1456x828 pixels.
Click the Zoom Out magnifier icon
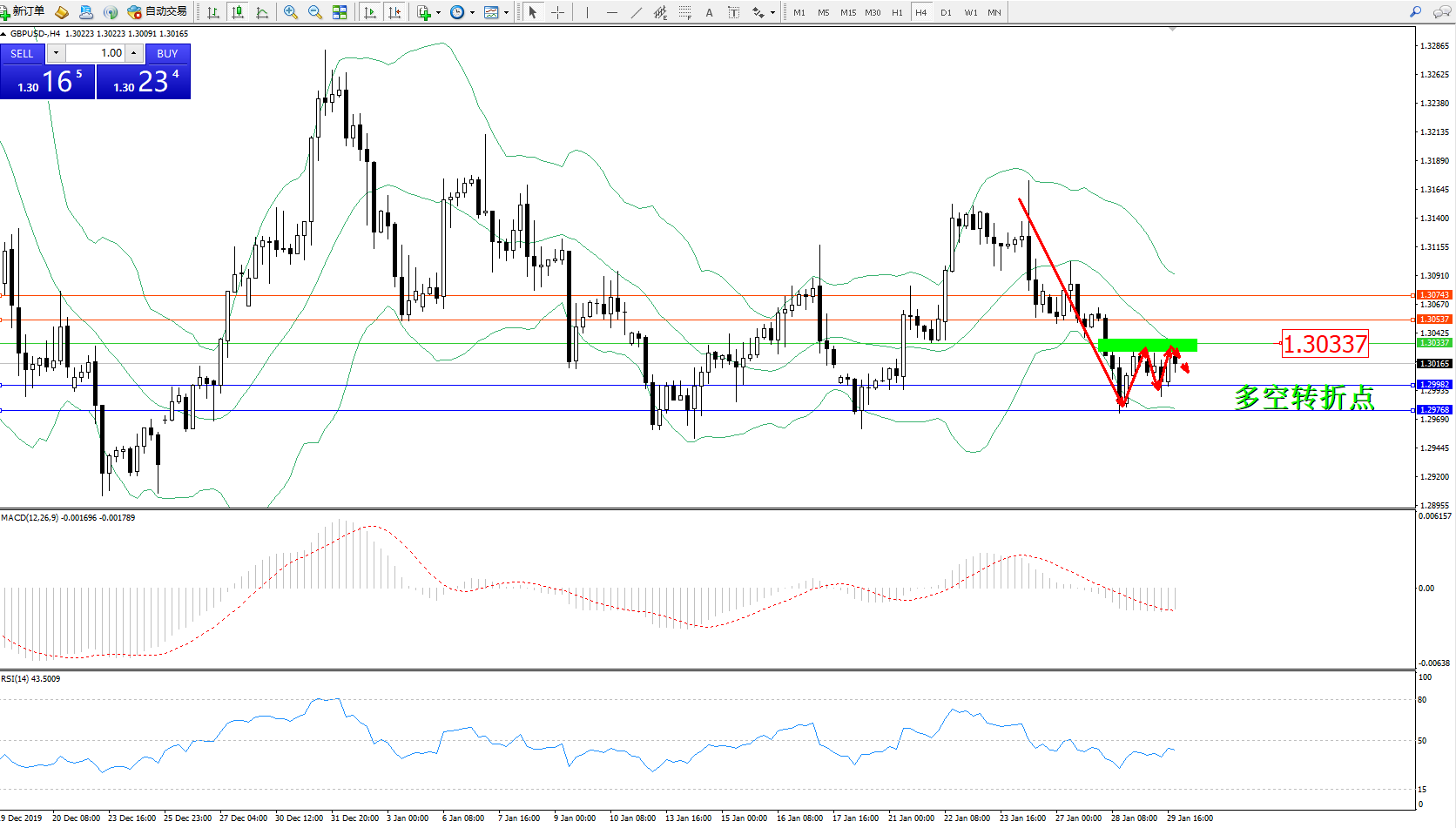tap(315, 12)
